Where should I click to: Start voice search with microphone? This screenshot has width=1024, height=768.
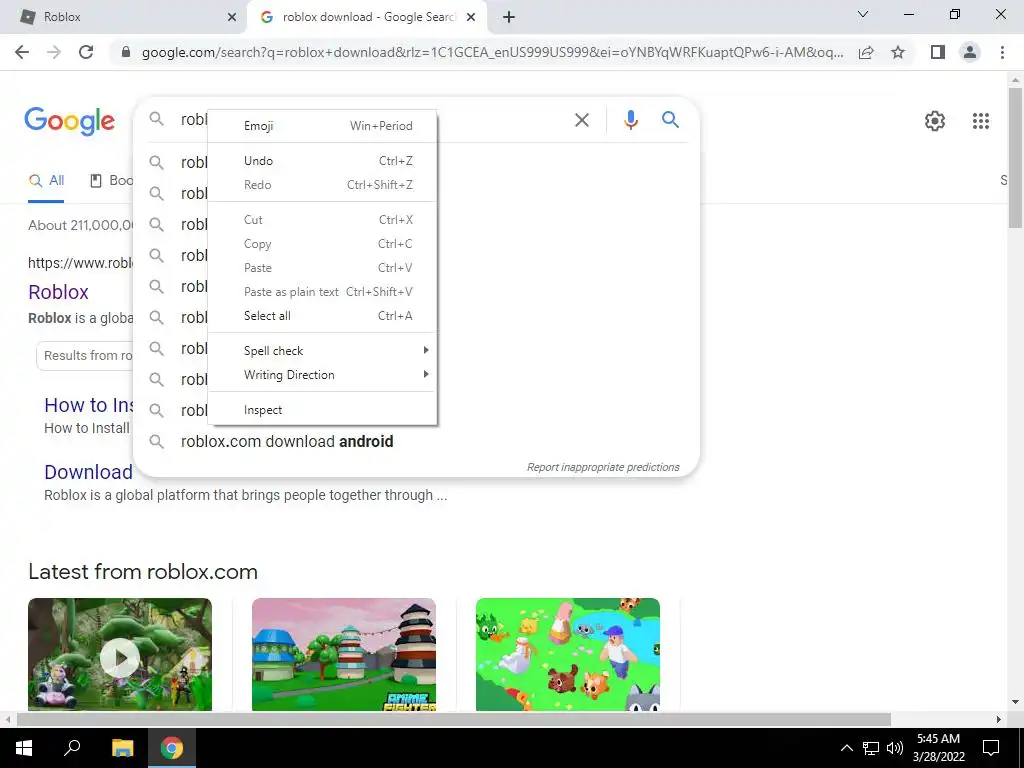coord(630,120)
